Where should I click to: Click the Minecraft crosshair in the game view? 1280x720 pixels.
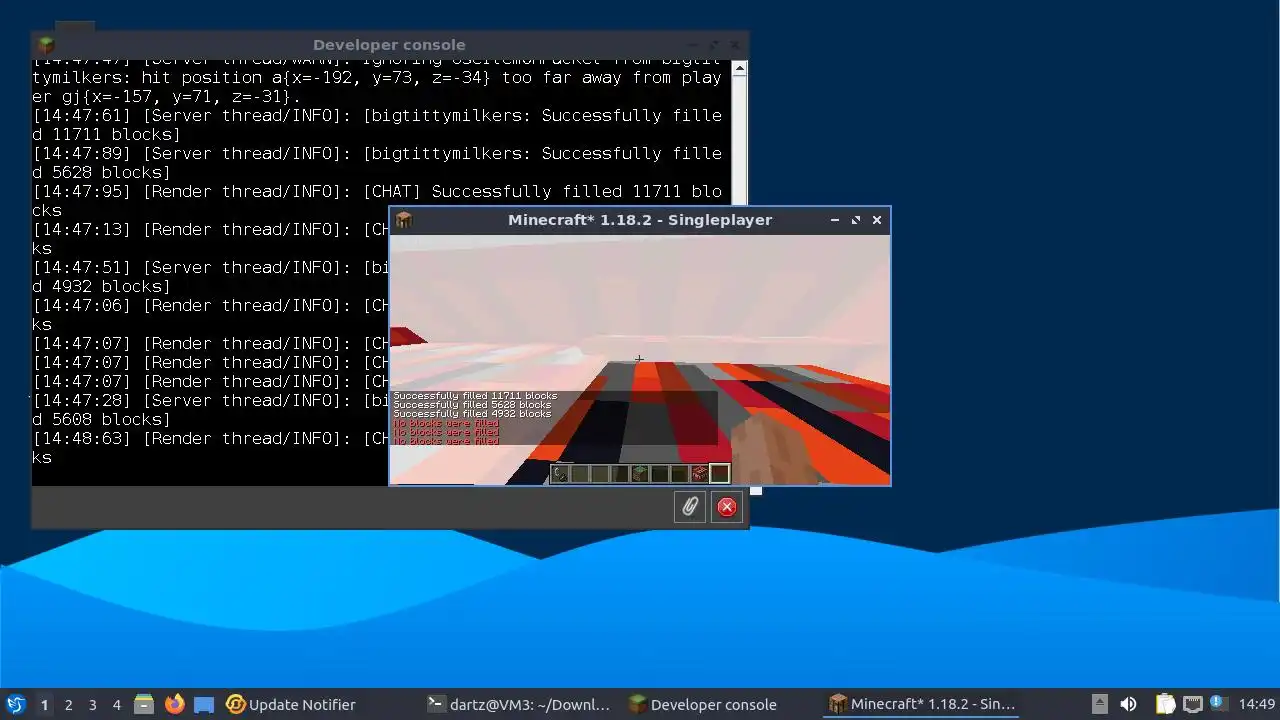coord(639,359)
